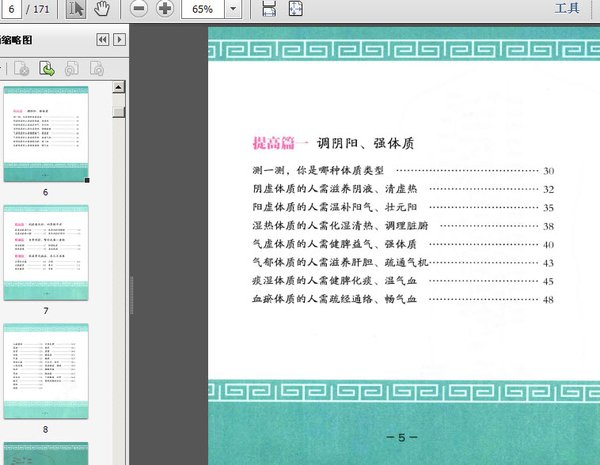Screen dimensions: 600x465
Task: Collapse the thumbnails panel with double-arrow button
Action: coord(103,40)
